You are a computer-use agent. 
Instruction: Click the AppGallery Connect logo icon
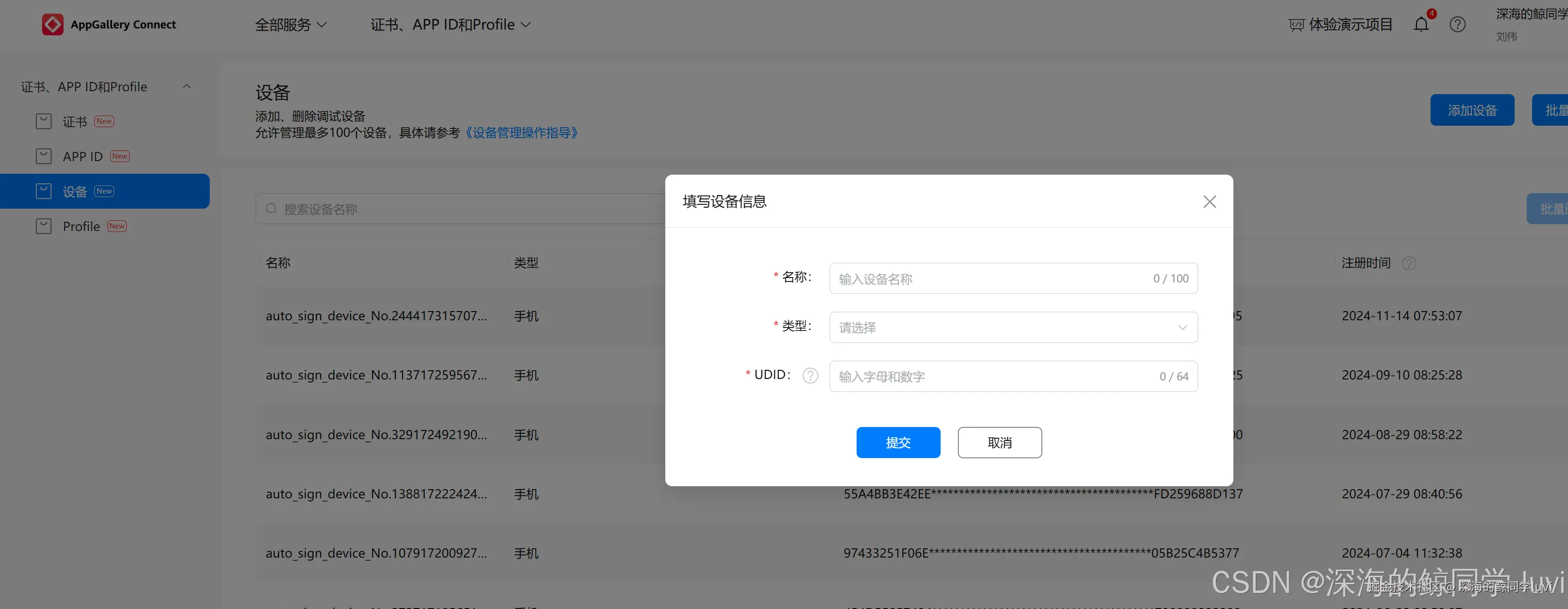coord(52,24)
